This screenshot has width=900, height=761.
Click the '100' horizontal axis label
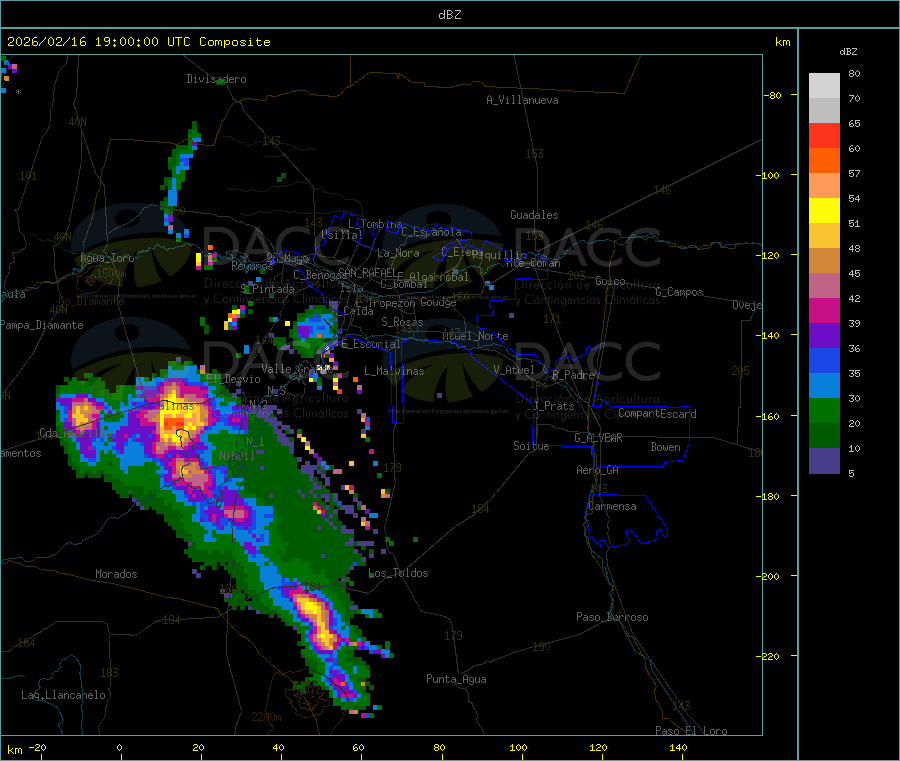click(x=518, y=747)
